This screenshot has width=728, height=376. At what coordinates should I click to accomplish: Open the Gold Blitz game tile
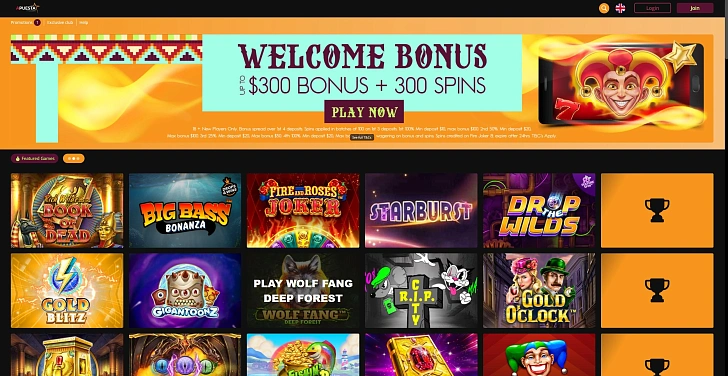point(67,291)
